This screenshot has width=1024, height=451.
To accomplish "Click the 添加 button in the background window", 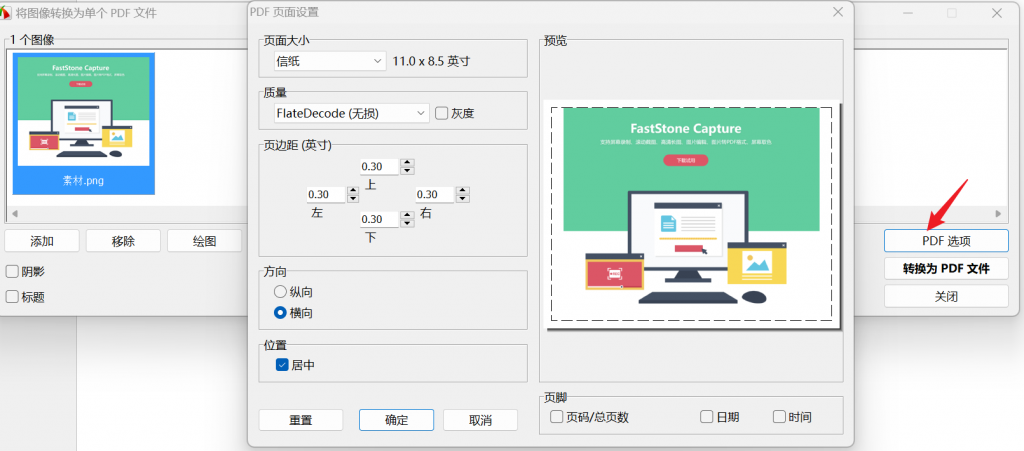I will point(42,241).
